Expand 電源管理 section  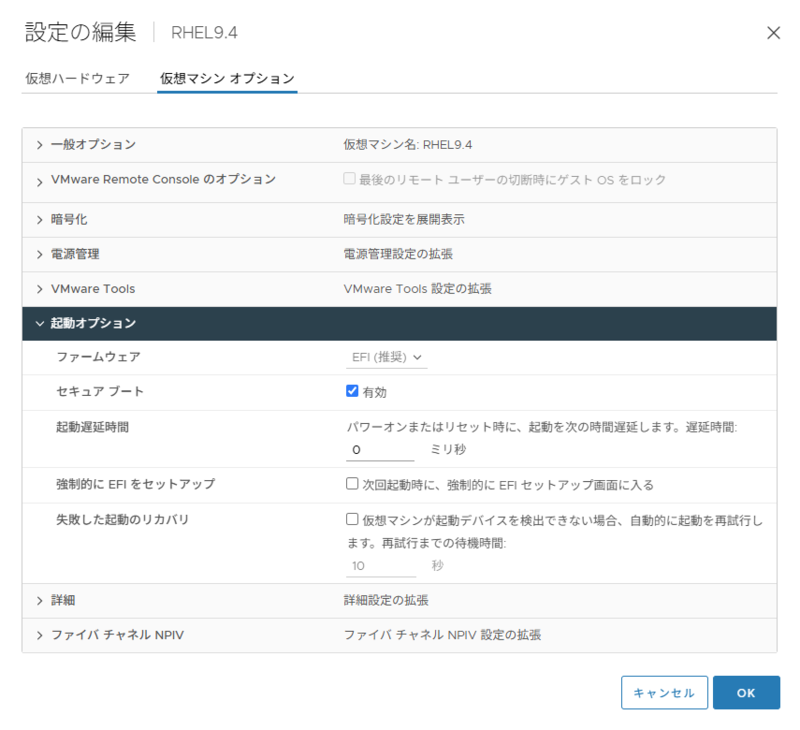tap(40, 255)
